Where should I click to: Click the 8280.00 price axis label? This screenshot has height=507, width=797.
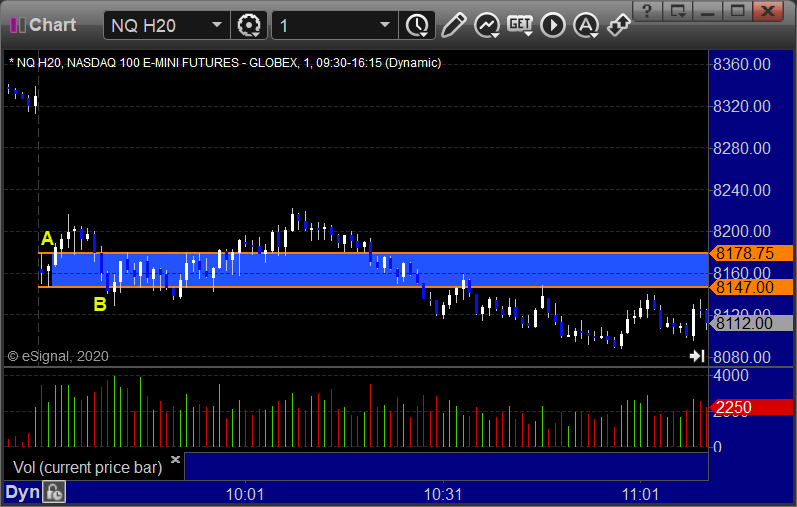tap(742, 148)
